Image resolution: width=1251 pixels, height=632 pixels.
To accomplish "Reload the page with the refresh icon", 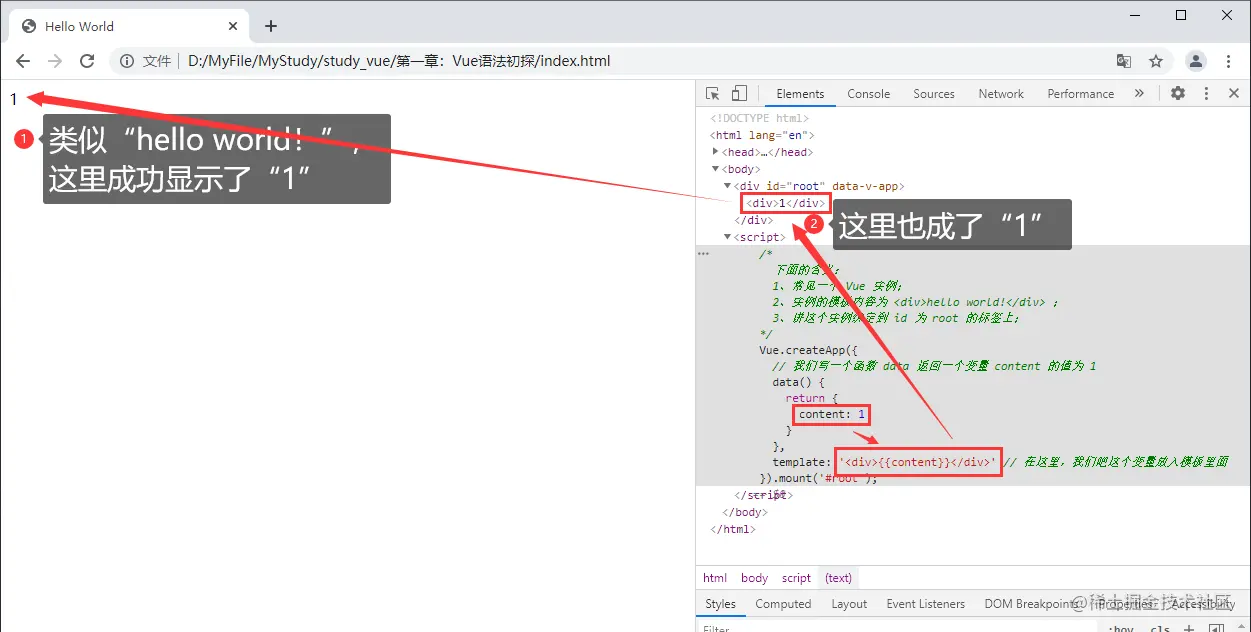I will (87, 61).
